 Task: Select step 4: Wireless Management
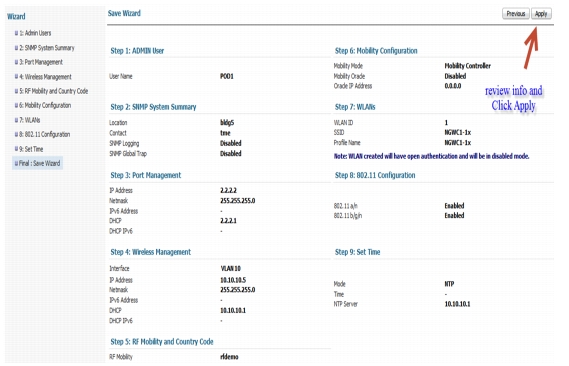click(45, 77)
